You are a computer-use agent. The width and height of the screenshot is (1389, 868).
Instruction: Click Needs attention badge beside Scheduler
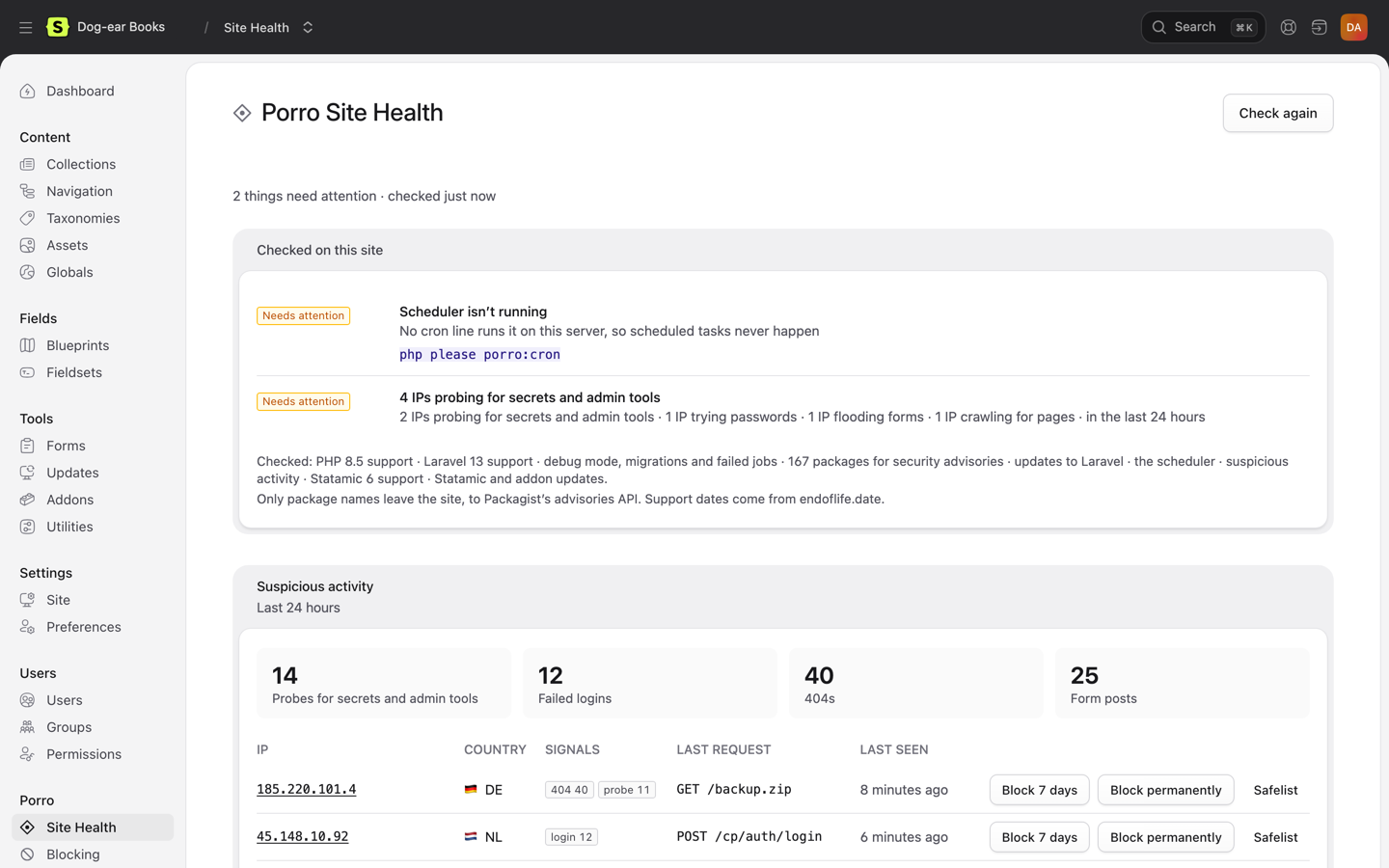303,316
